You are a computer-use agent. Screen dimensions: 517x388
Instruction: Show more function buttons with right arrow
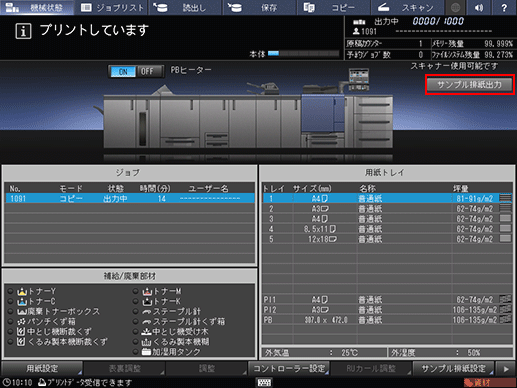point(506,369)
